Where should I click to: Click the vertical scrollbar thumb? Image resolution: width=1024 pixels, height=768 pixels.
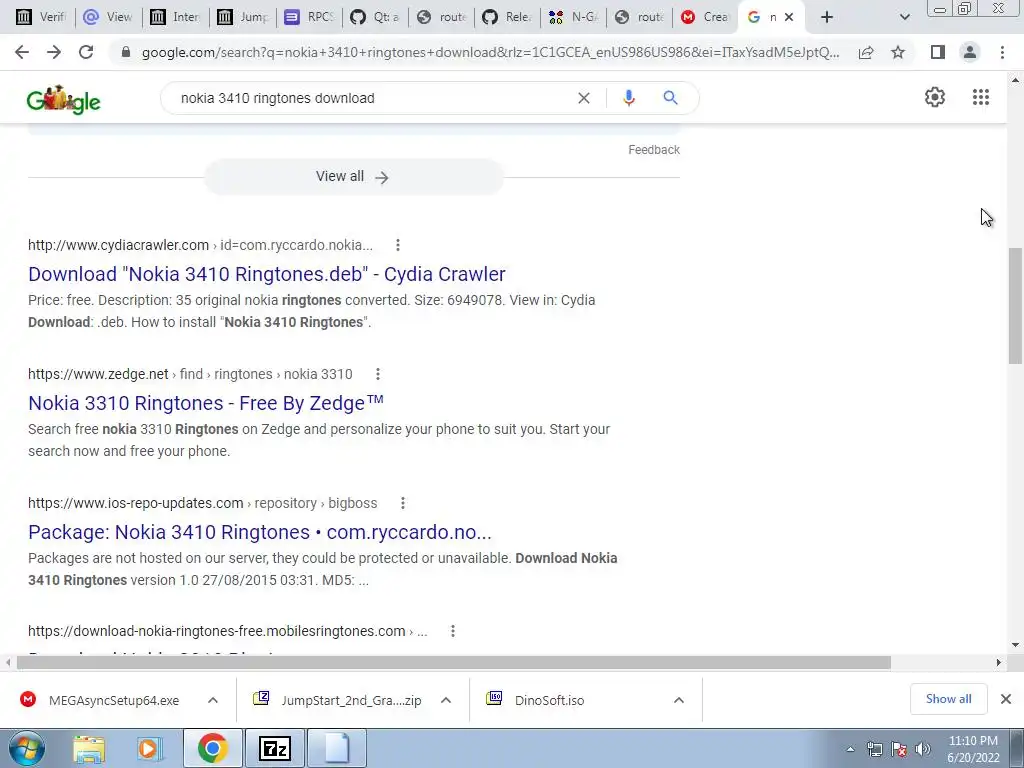click(1015, 306)
